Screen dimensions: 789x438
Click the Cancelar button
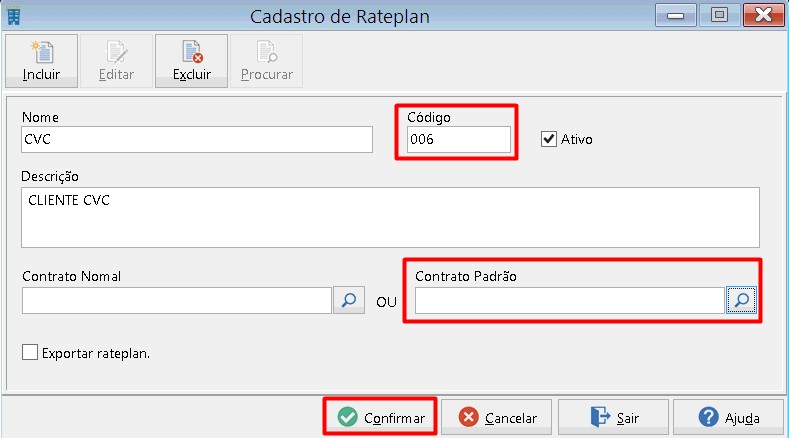[x=497, y=417]
